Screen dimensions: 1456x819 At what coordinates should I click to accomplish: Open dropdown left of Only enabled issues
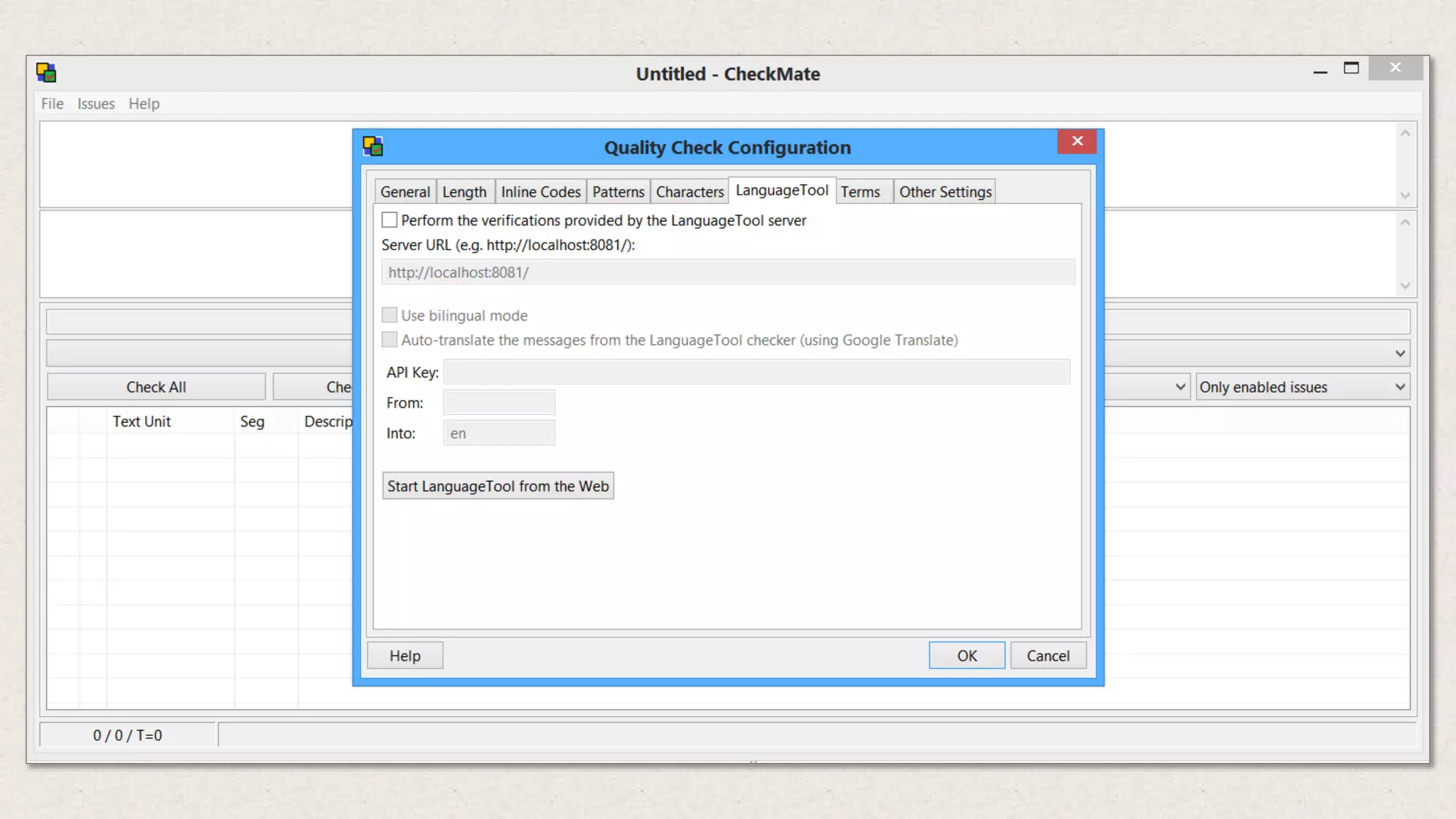[x=1179, y=387]
